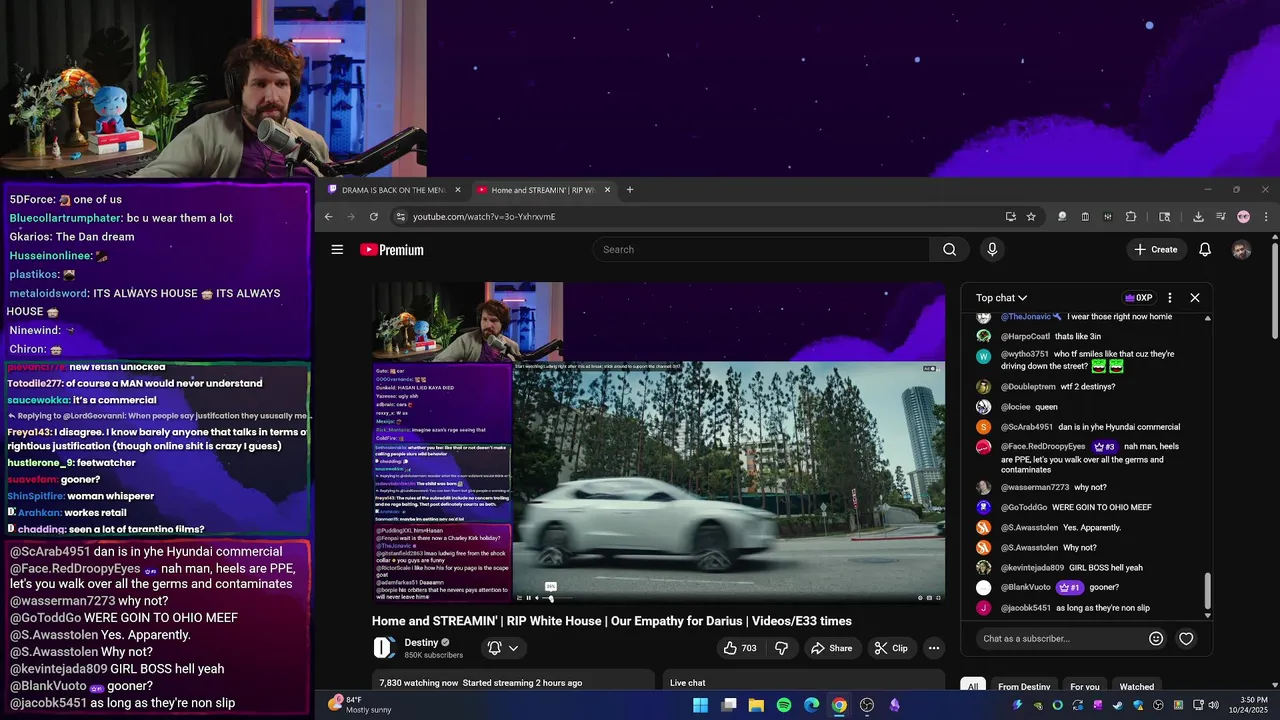1280x720 pixels.
Task: Open the YouTube hamburger guide menu
Action: point(337,250)
